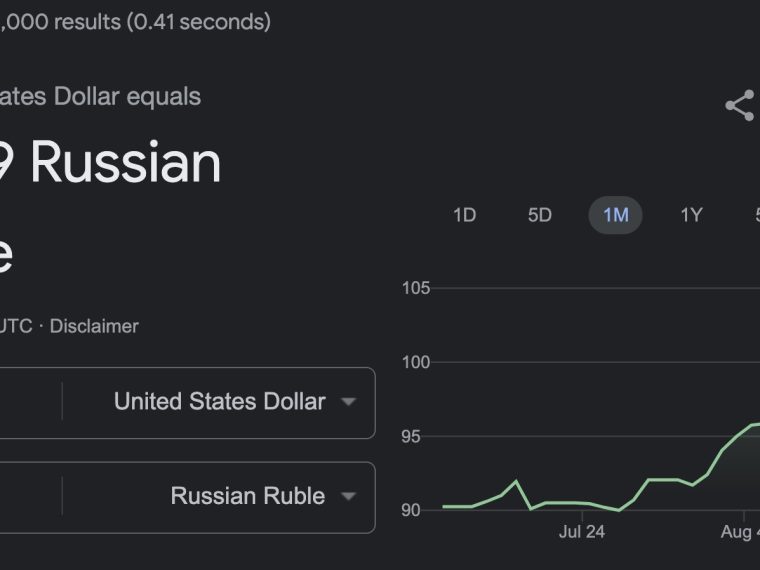The image size is (760, 570).
Task: Click the chart spike peak near 92
Action: tap(516, 481)
